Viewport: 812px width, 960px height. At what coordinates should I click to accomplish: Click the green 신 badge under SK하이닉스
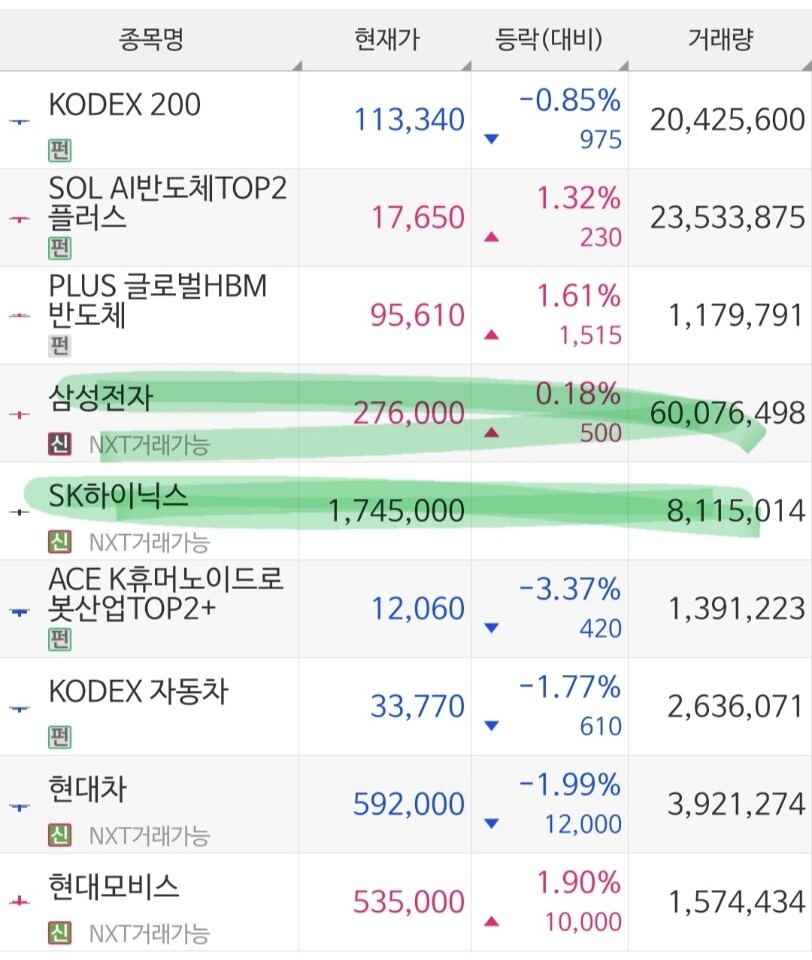[59, 542]
